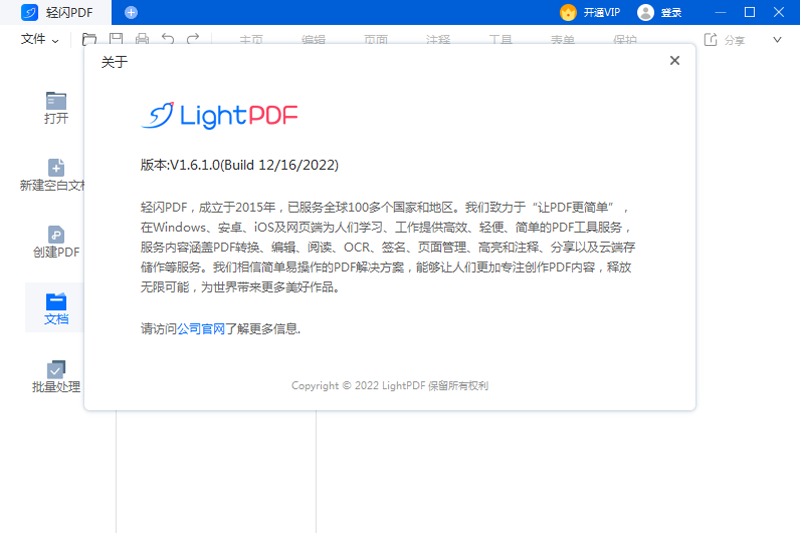Close the 轻闪PDF application window
Image resolution: width=800 pixels, height=533 pixels.
click(x=779, y=12)
